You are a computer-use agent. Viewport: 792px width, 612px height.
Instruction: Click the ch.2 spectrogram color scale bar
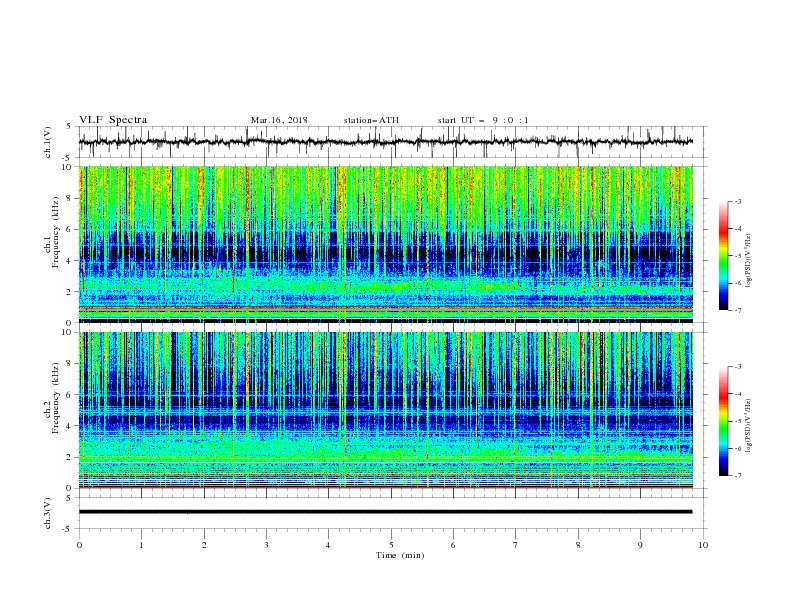click(x=723, y=421)
